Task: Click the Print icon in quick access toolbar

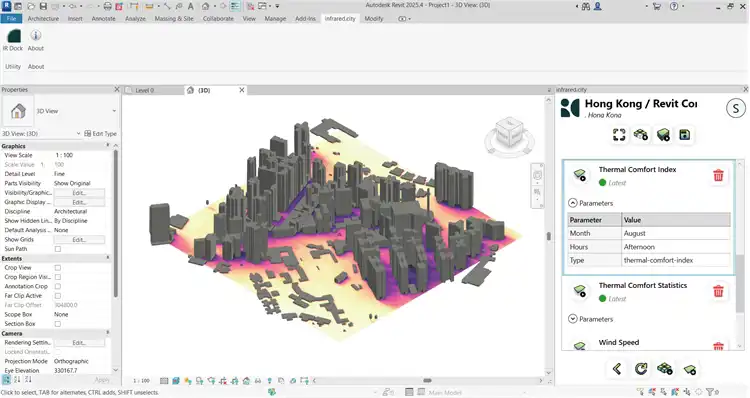Action: [x=107, y=6]
